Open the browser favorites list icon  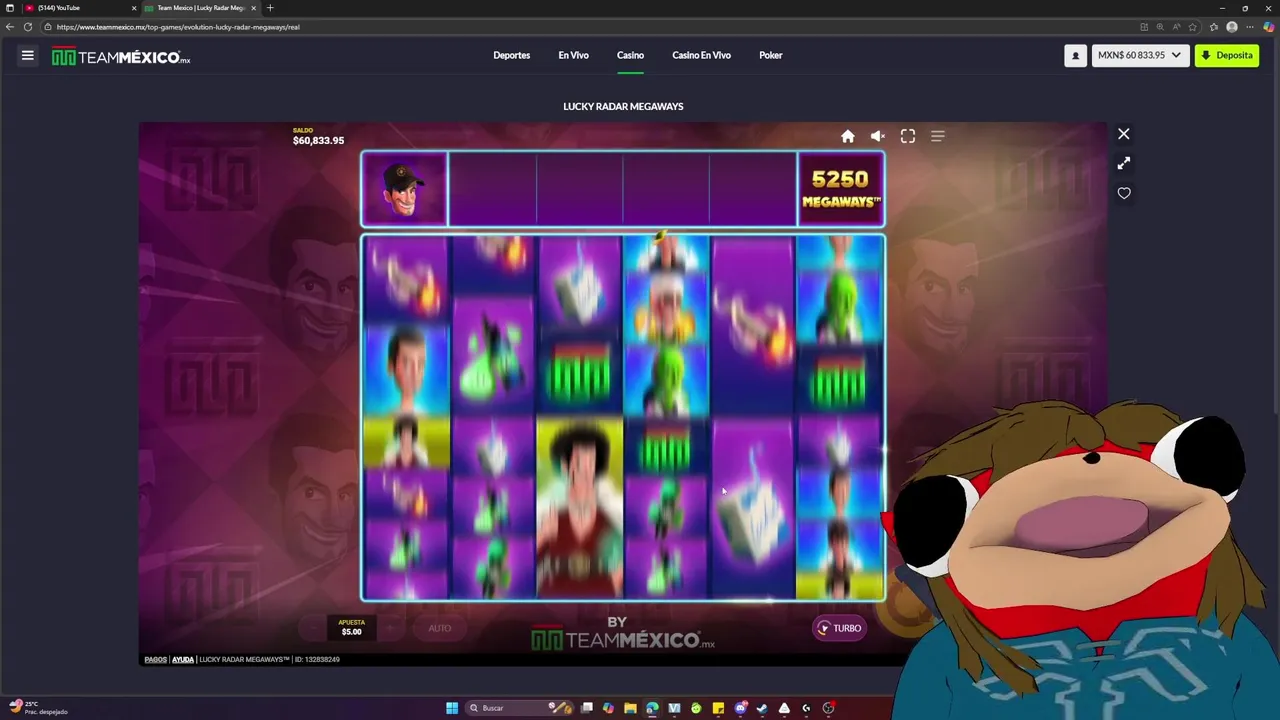pos(1215,27)
